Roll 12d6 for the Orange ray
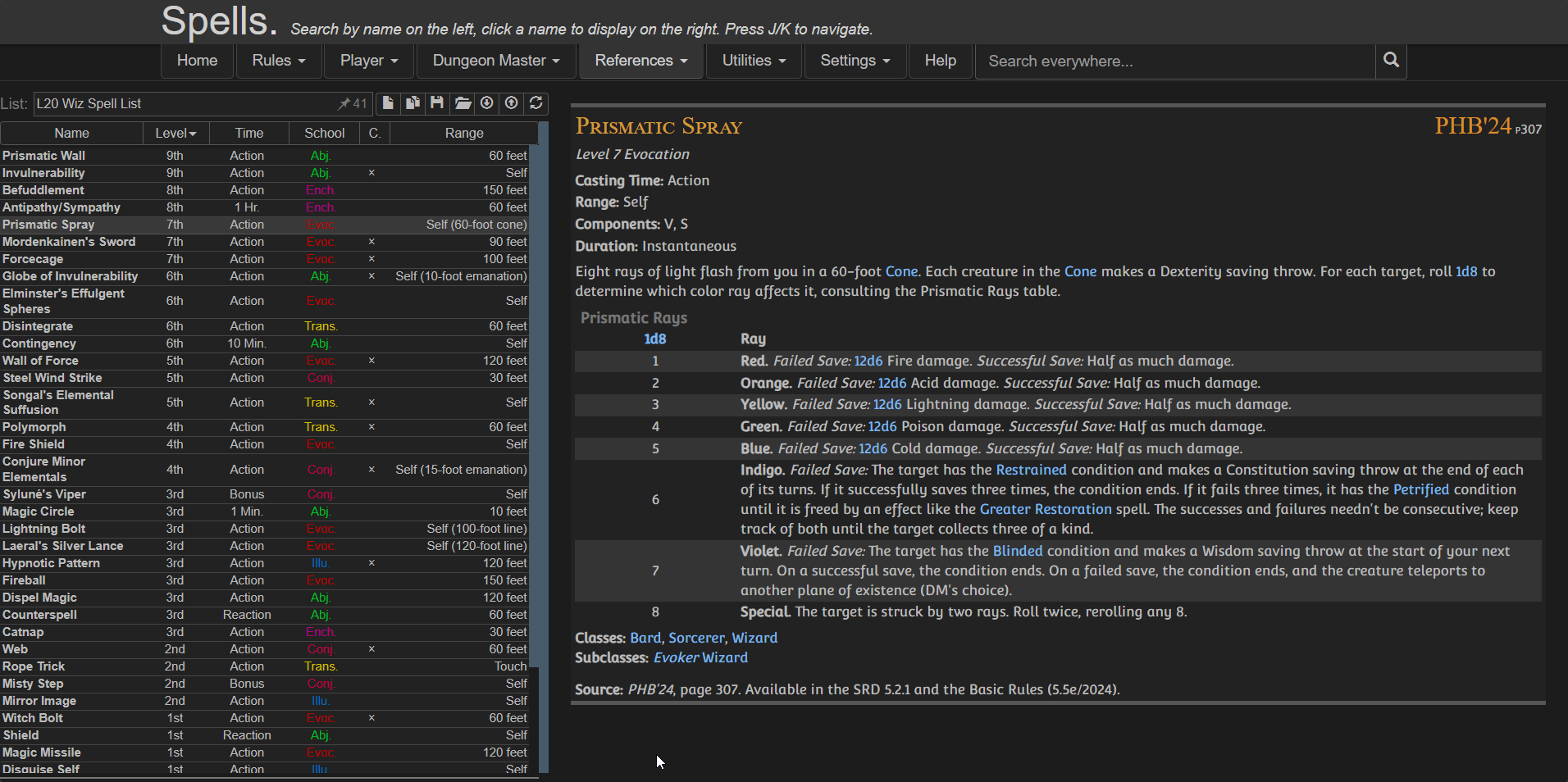The image size is (1568, 782). (892, 383)
